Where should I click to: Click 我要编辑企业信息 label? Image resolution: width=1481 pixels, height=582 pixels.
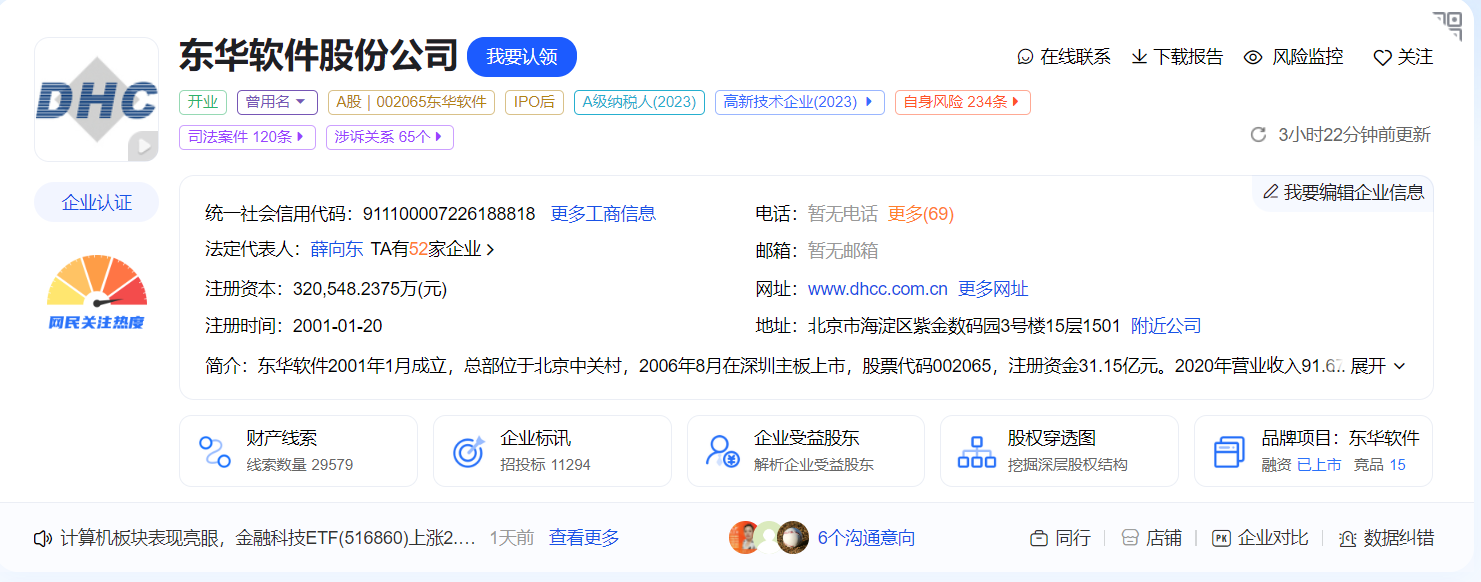[1354, 192]
